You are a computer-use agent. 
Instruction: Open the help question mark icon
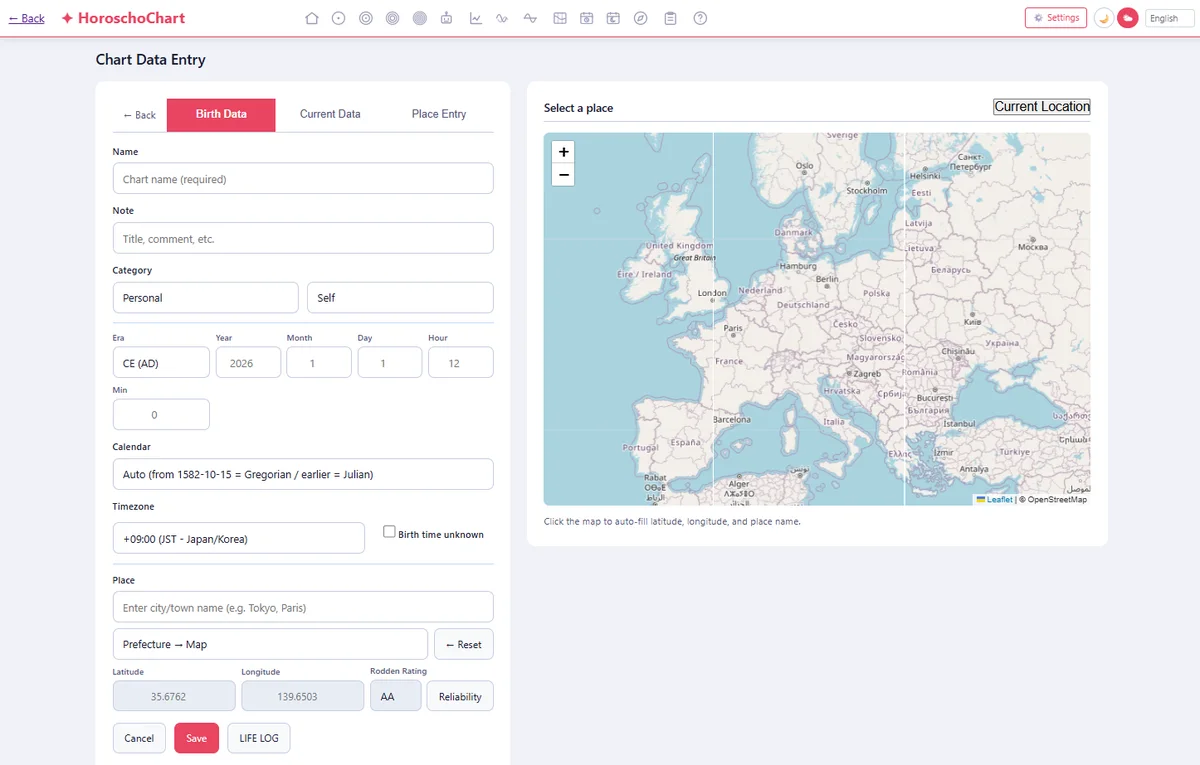(x=700, y=18)
